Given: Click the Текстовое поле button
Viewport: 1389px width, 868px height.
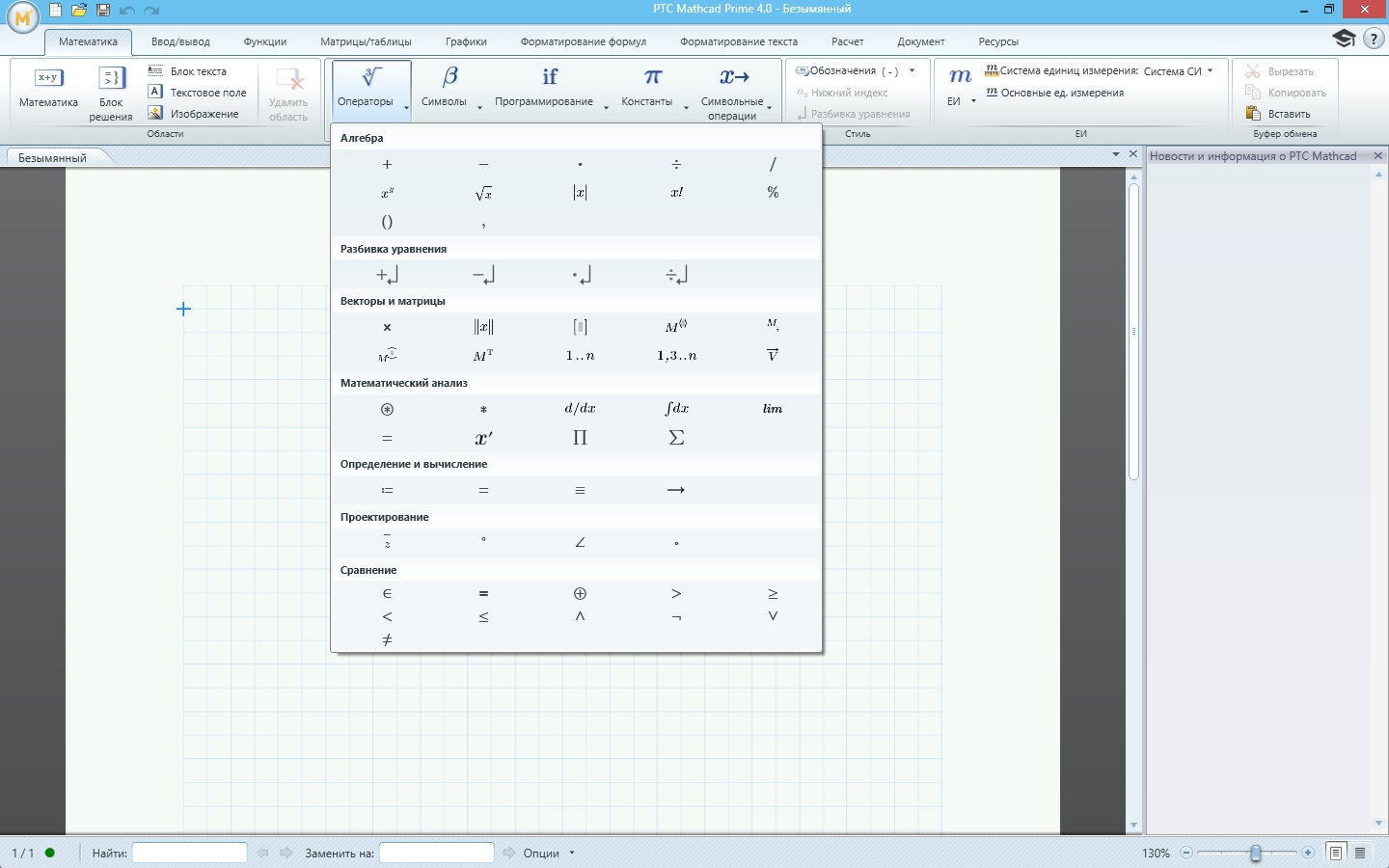Looking at the screenshot, I should click(198, 93).
